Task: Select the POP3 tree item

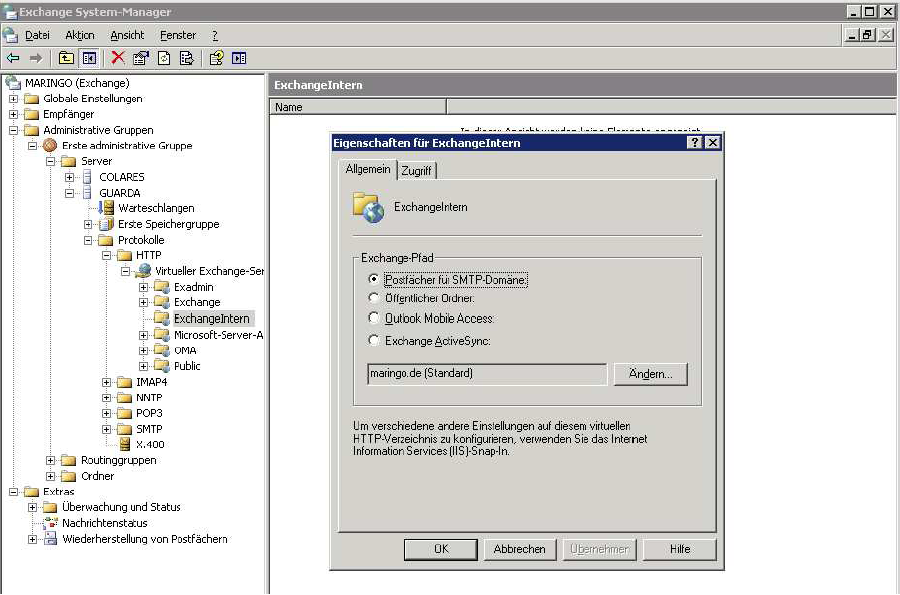Action: click(149, 413)
